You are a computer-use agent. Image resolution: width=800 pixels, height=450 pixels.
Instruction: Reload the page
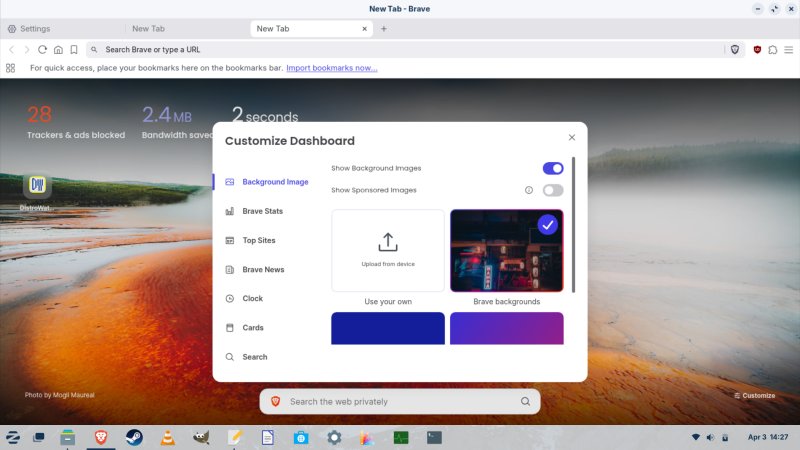(x=42, y=49)
